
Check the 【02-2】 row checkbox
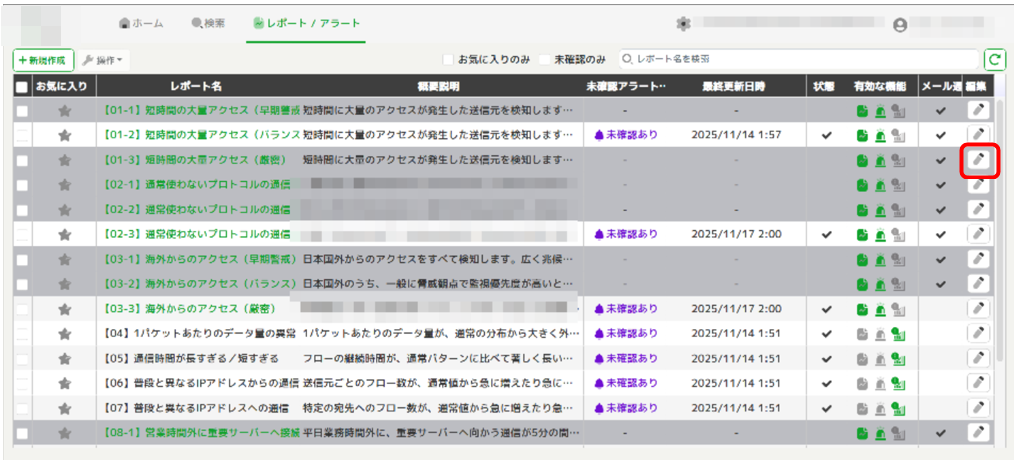click(22, 210)
